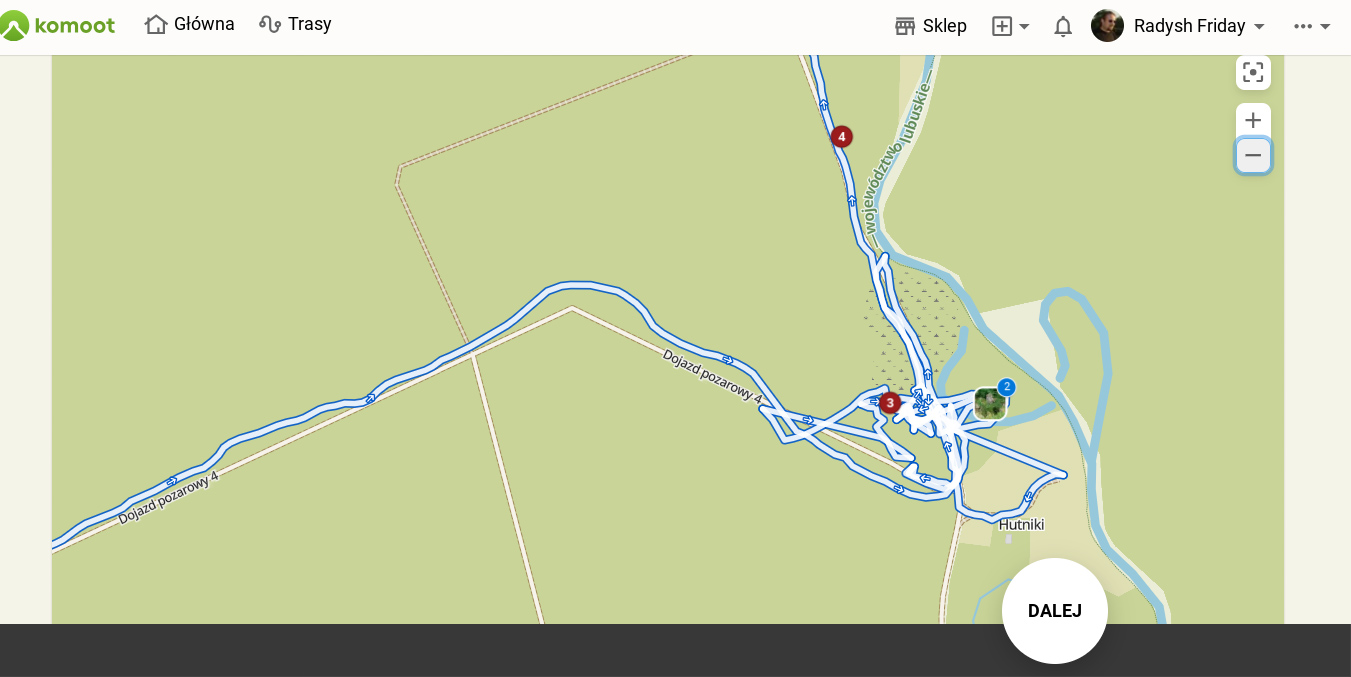Click the blue photo count badge 2

tap(1006, 387)
